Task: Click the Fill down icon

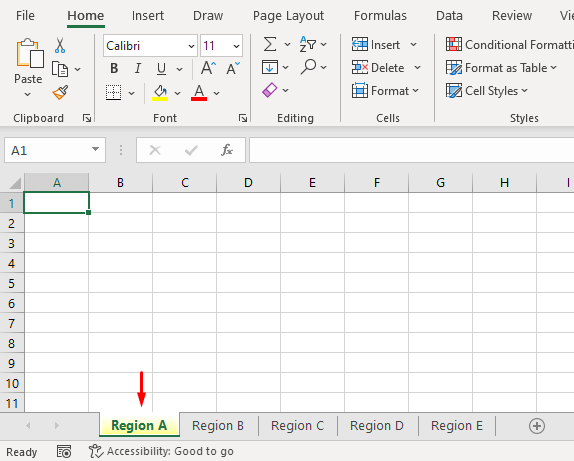Action: pos(270,67)
